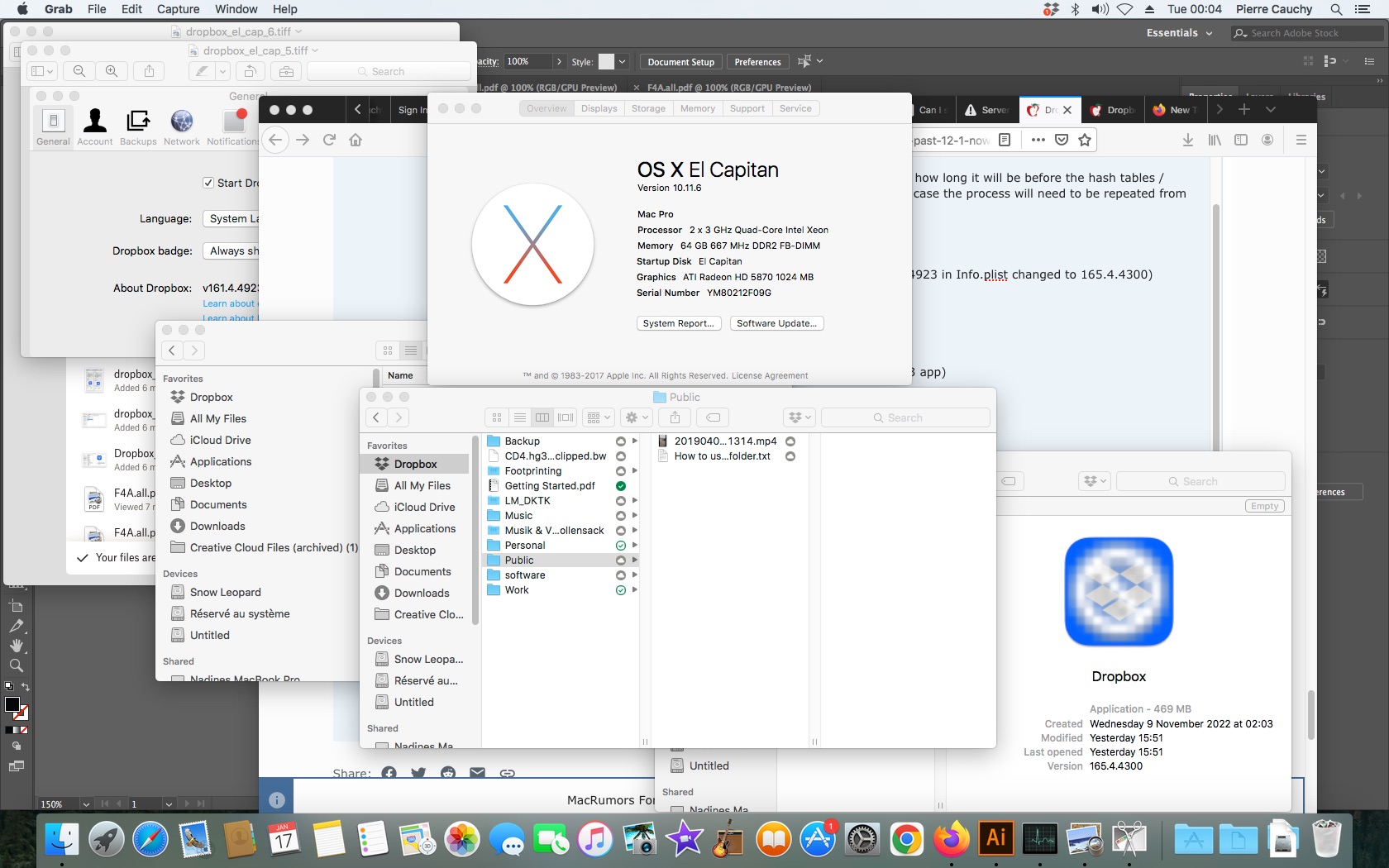Viewport: 1389px width, 868px height.
Task: Select the Personal folder
Action: (525, 545)
